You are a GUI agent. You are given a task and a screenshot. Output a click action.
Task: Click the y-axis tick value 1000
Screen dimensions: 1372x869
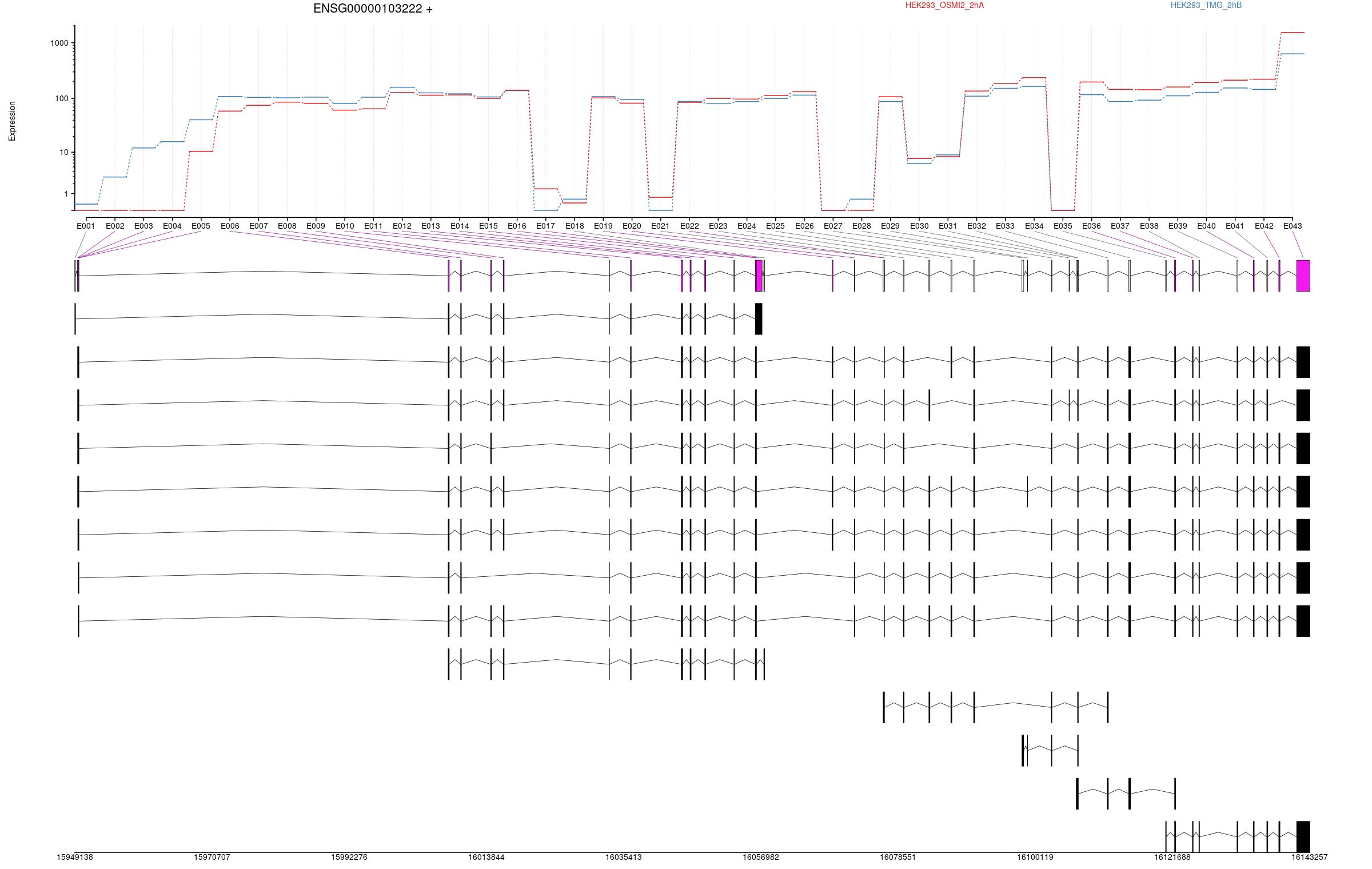[59, 43]
